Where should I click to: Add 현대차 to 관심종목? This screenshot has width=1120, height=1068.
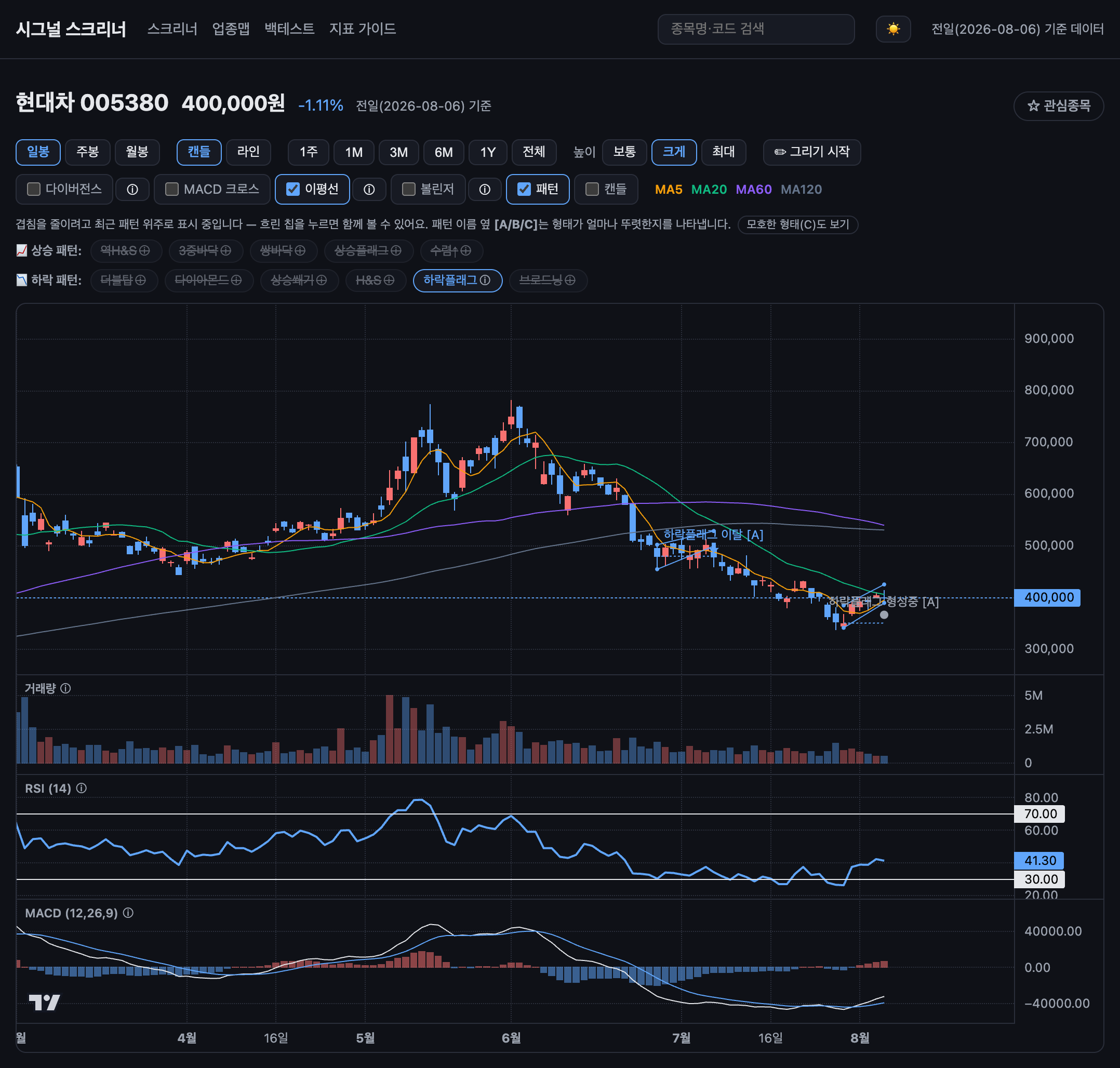(x=1059, y=106)
